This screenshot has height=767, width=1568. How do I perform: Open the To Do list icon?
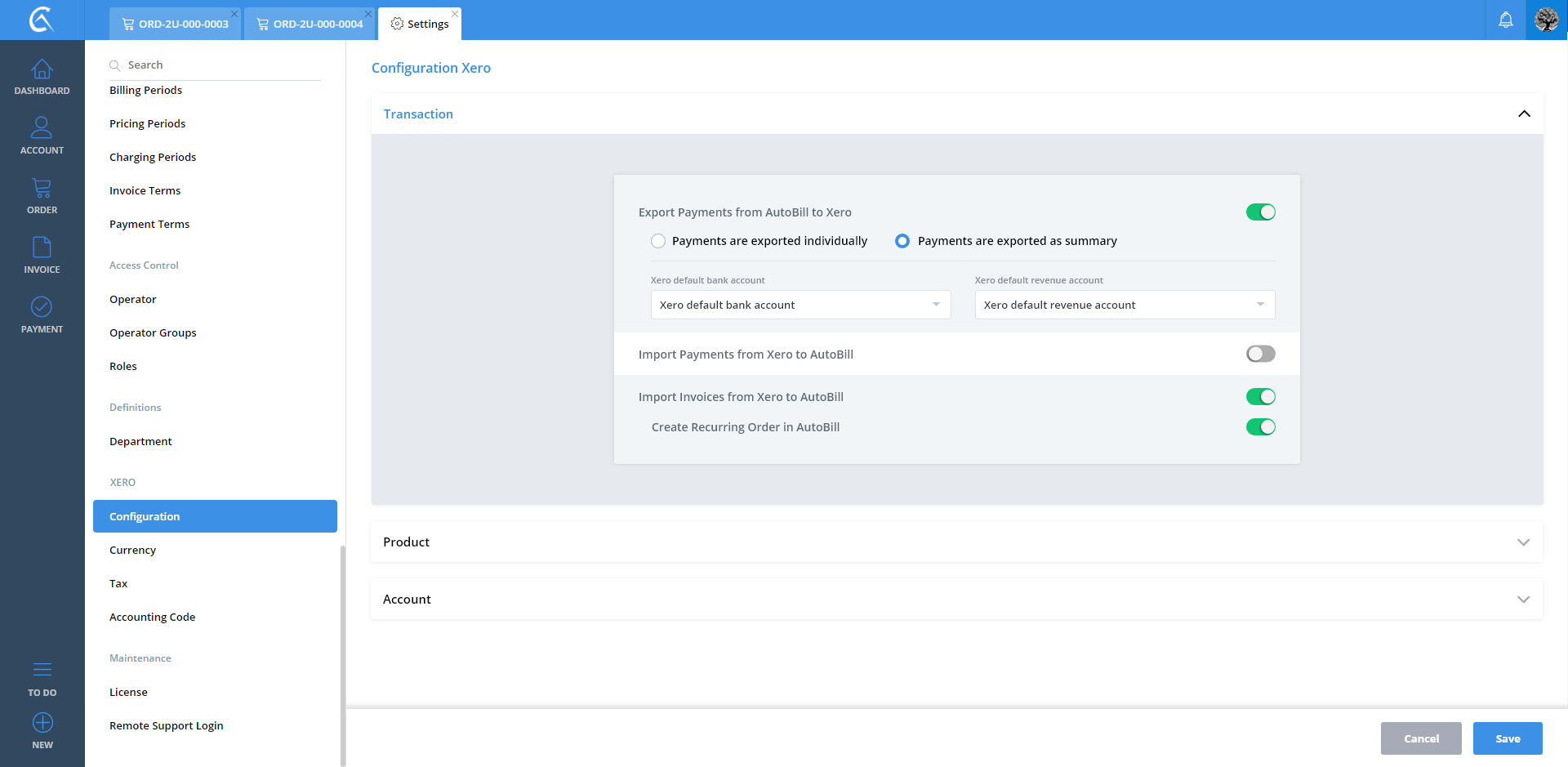pos(42,671)
